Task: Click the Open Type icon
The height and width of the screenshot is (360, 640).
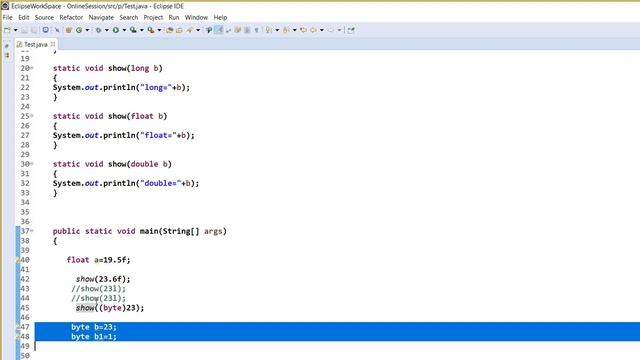Action: point(170,30)
